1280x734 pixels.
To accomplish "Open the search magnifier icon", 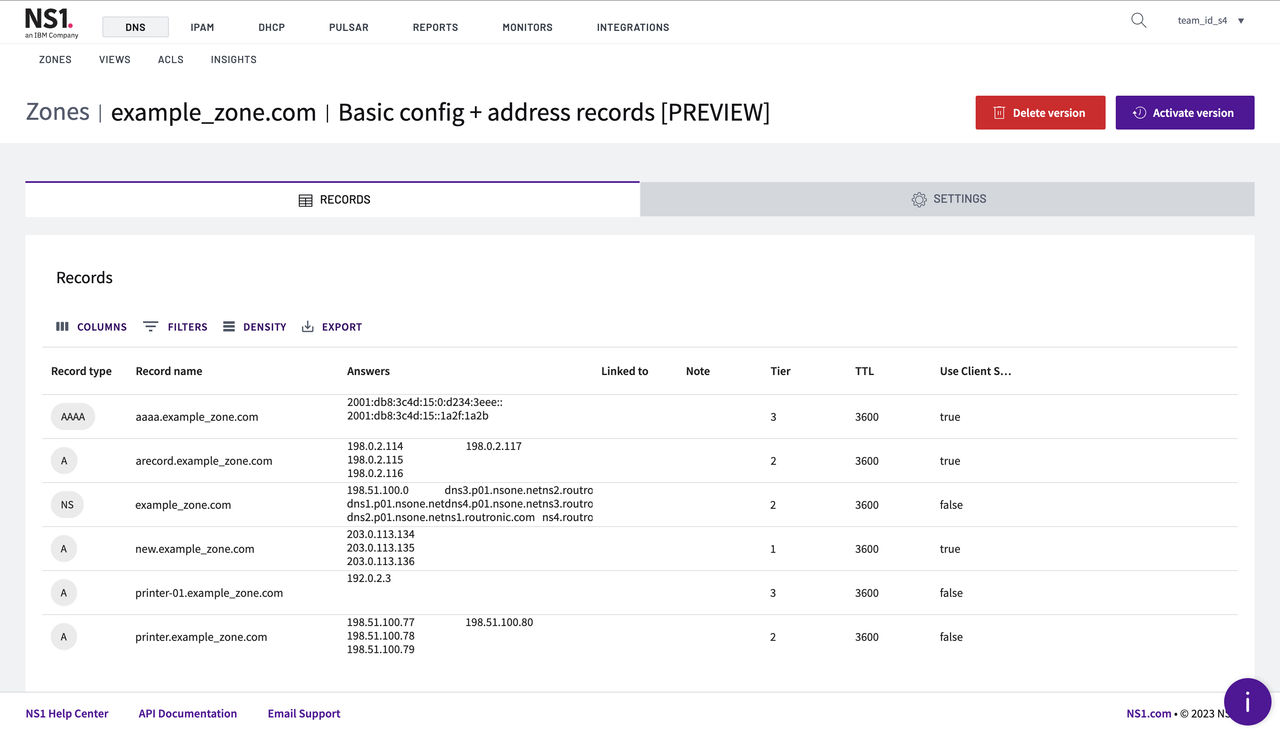I will click(1138, 20).
